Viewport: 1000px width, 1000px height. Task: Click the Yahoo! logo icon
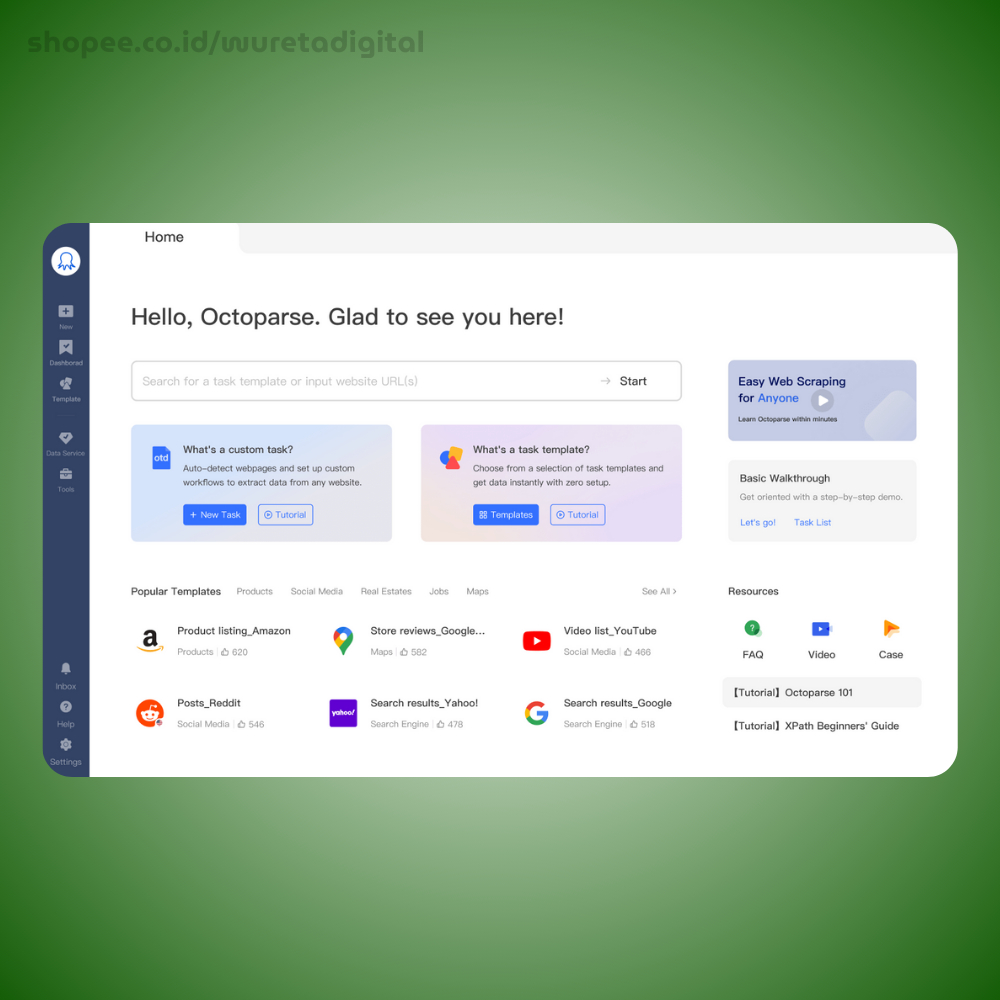[343, 713]
